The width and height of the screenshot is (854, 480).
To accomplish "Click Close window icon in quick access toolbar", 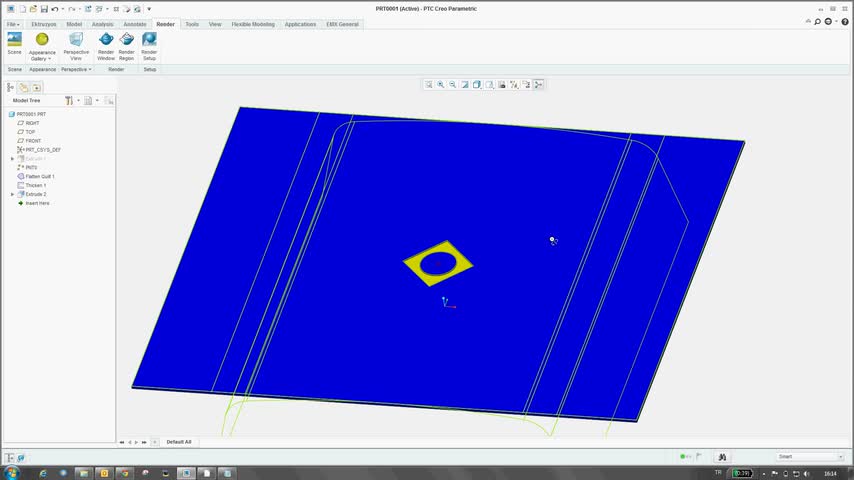I will click(x=116, y=9).
